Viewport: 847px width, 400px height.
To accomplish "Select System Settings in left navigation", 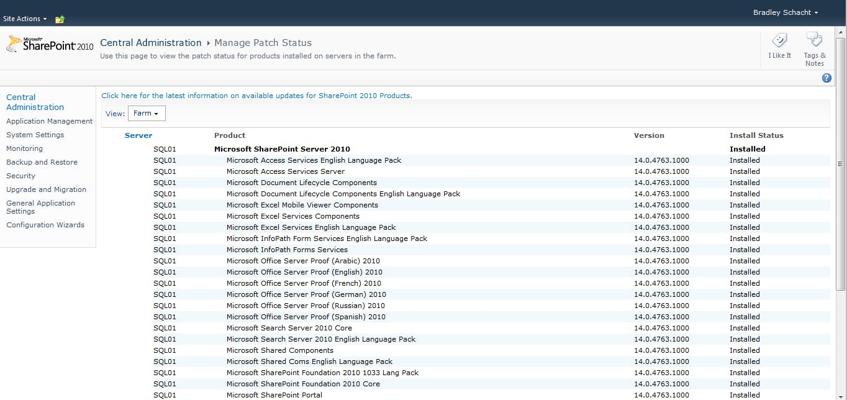I will [x=35, y=135].
